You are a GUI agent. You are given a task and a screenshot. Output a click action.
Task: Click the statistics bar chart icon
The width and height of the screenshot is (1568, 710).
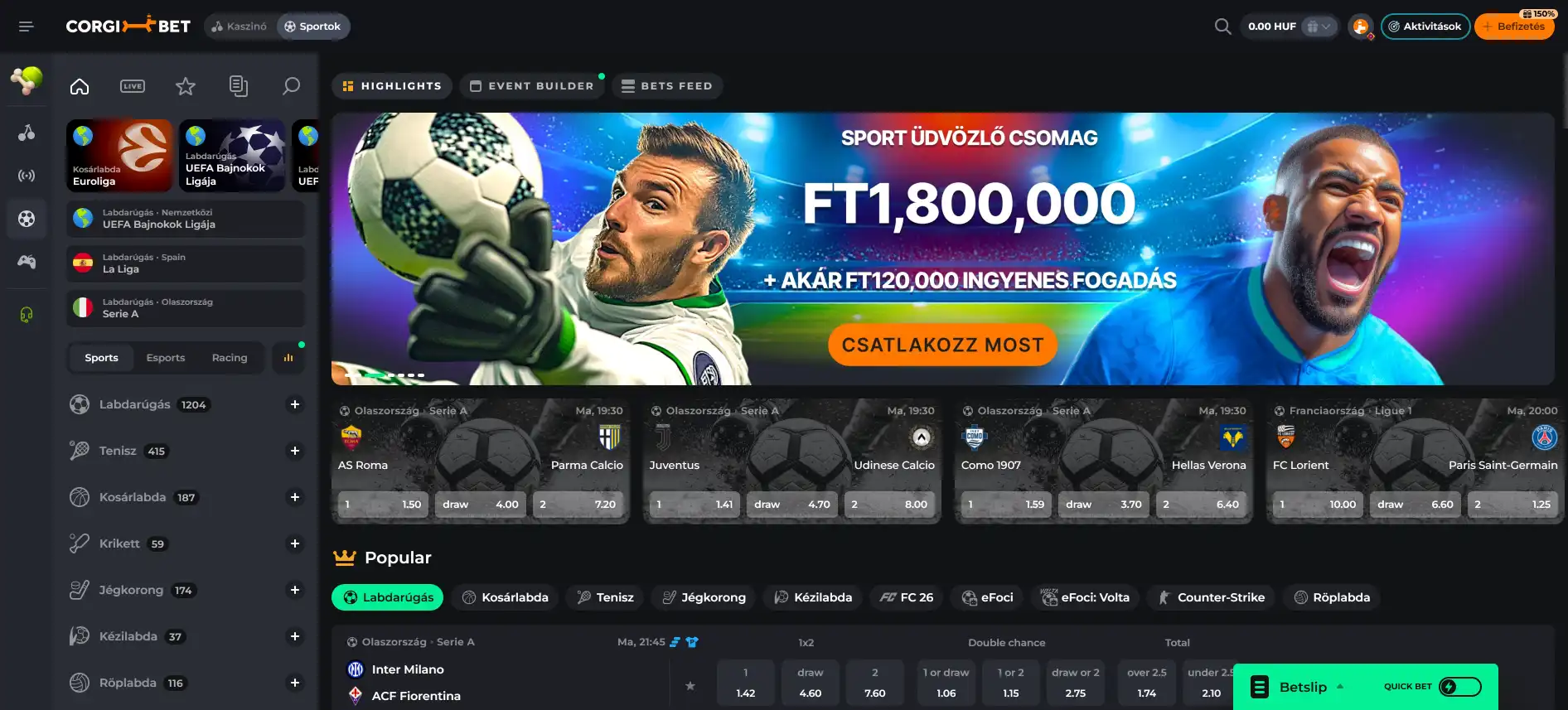[x=288, y=358]
